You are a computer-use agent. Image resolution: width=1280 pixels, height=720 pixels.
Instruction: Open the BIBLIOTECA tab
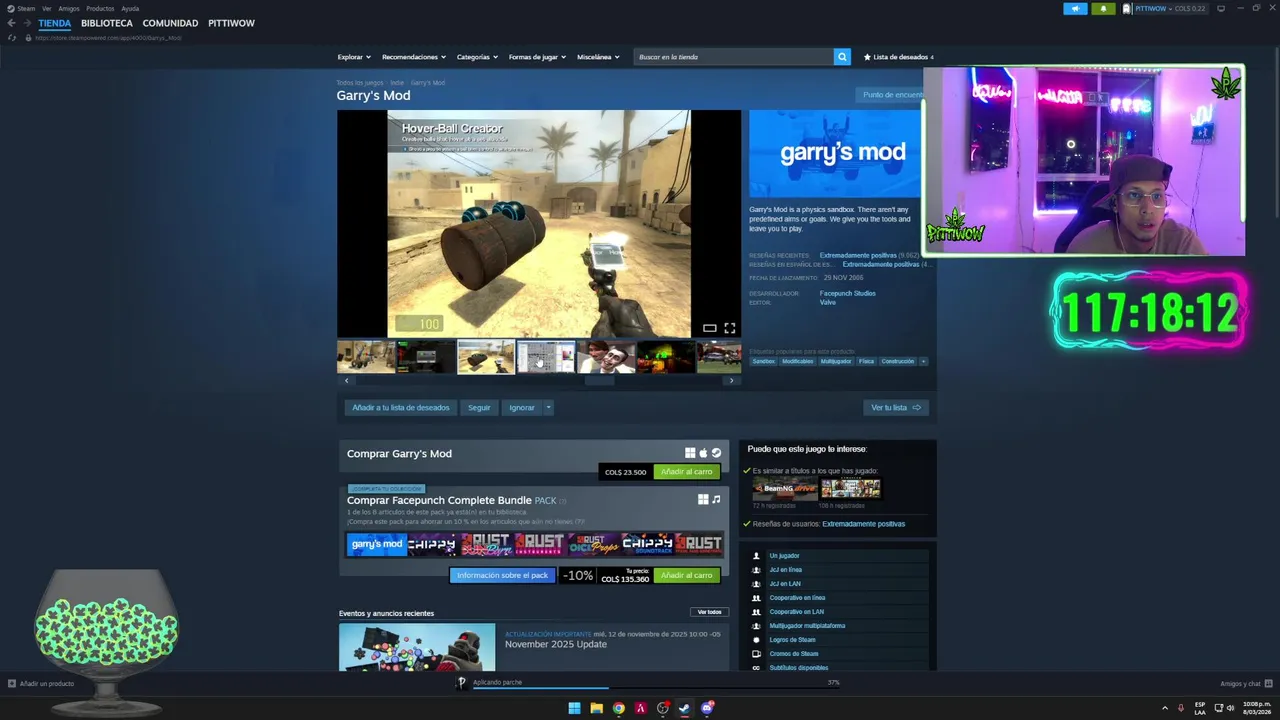pos(107,23)
